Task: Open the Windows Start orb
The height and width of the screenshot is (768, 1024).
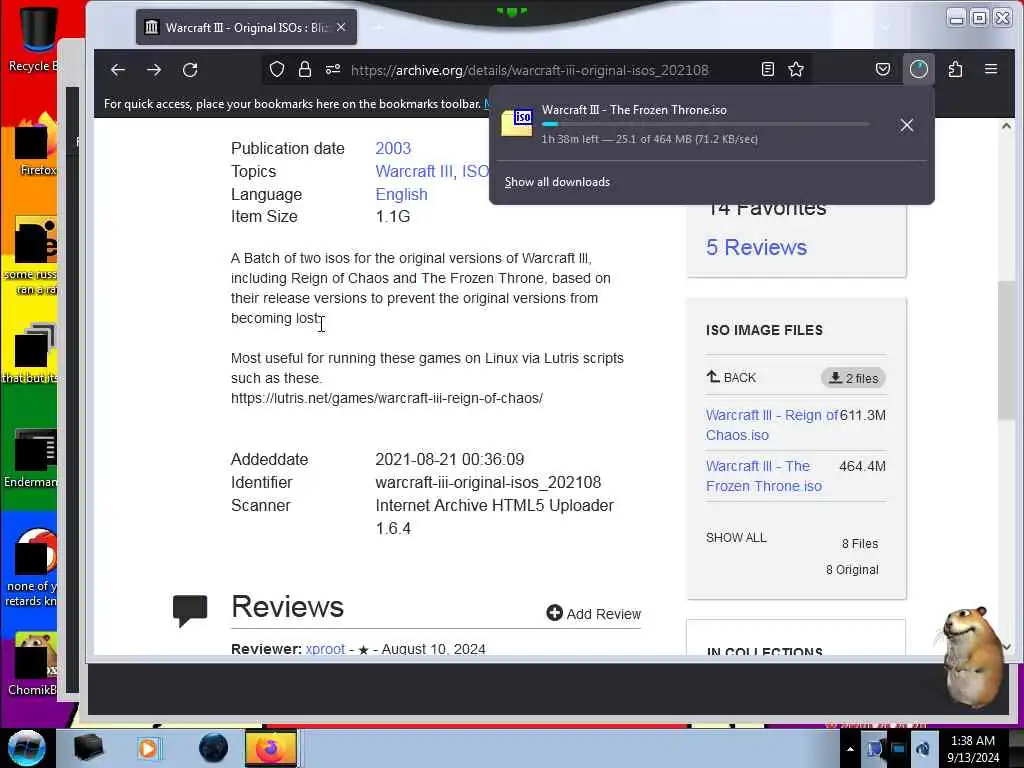Action: coord(27,748)
